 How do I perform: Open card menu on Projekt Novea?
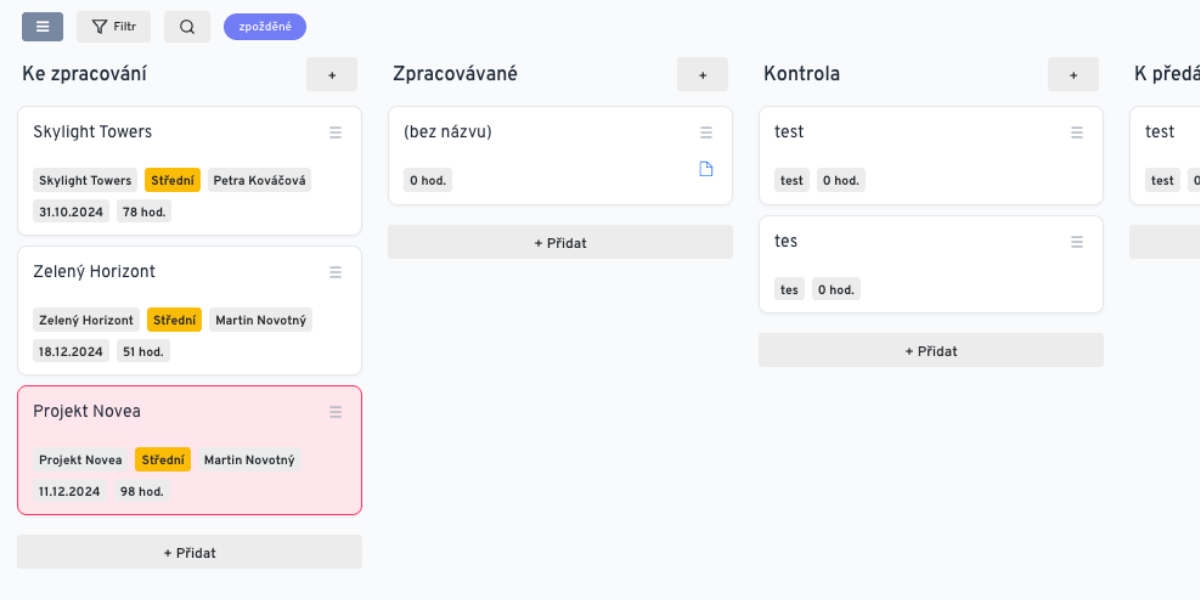pos(335,411)
